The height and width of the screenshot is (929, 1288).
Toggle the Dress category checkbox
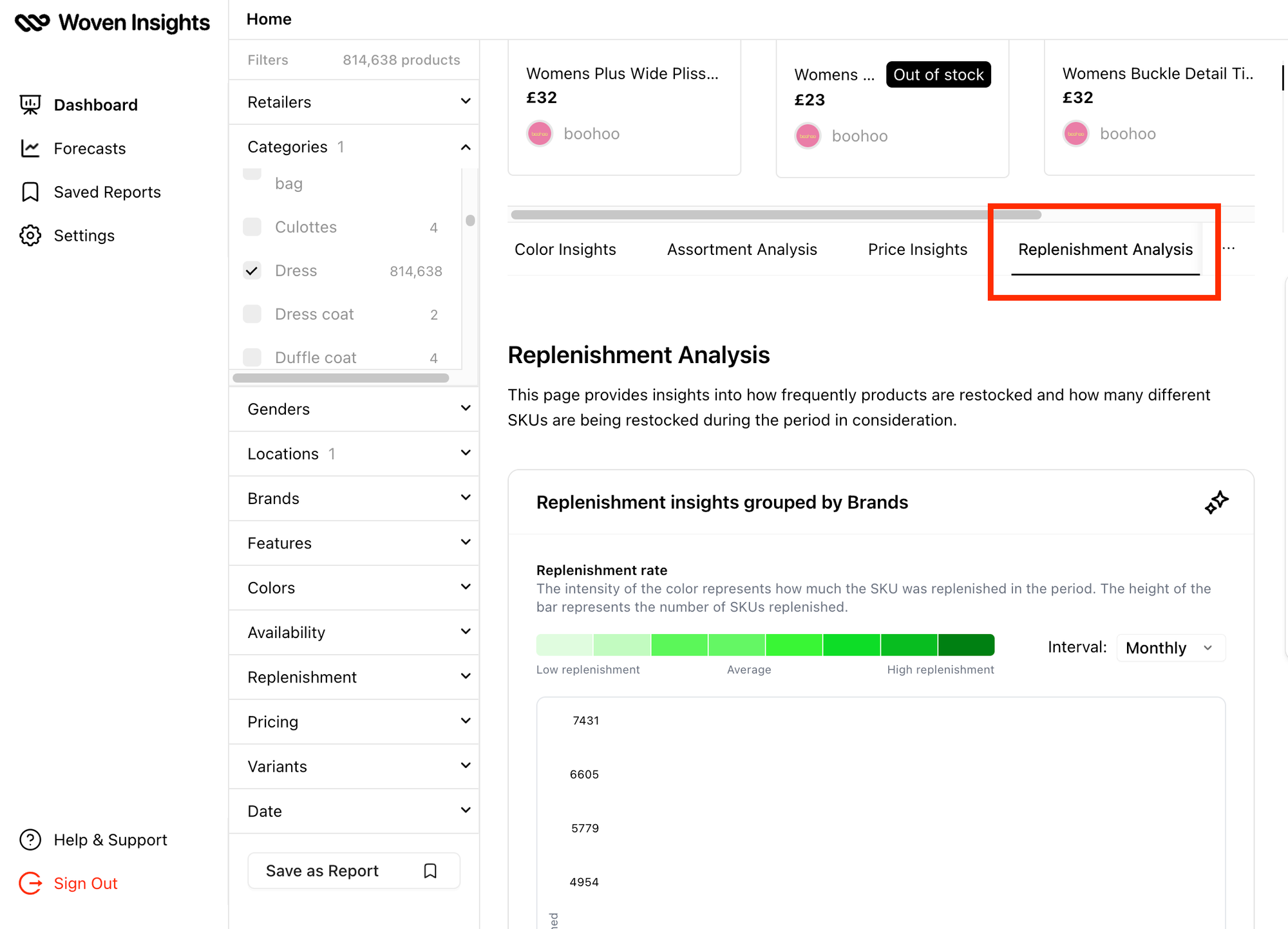252,271
